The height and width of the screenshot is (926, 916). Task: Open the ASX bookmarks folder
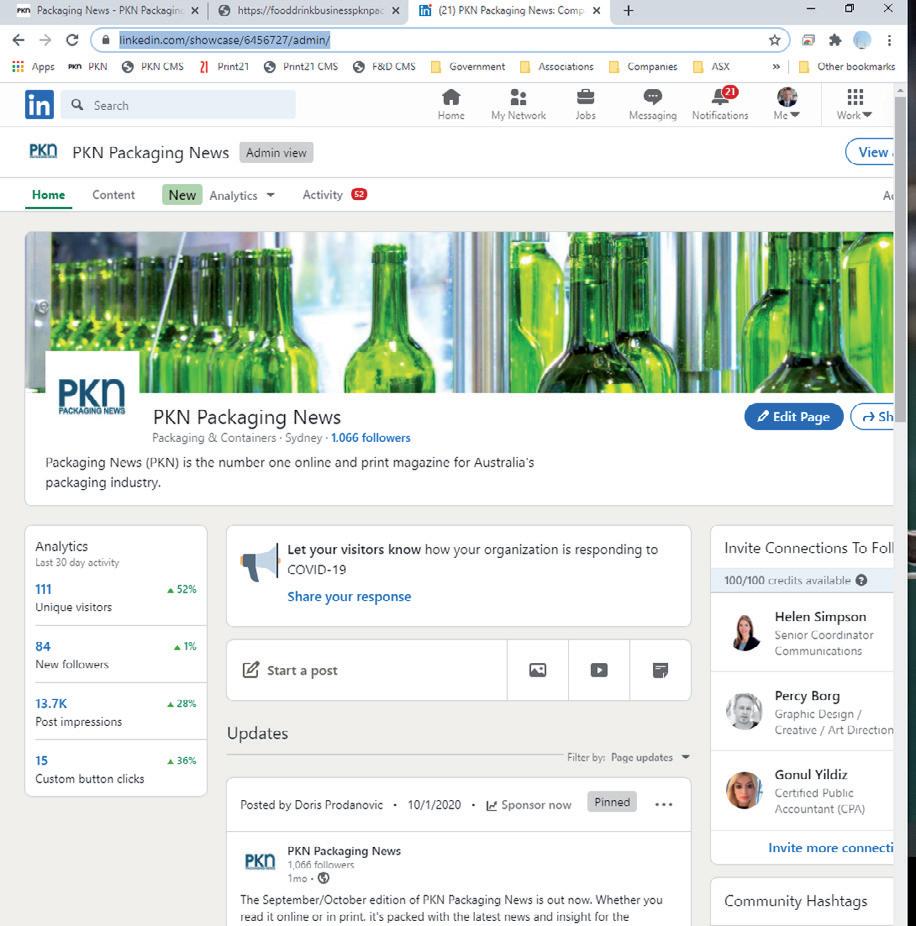point(711,67)
